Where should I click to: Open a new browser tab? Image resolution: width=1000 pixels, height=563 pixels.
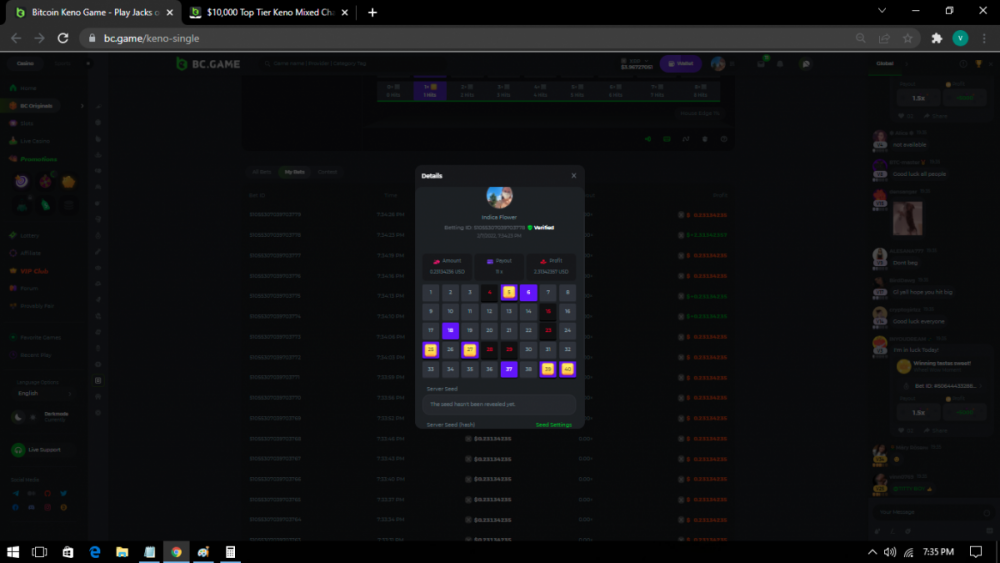point(372,12)
